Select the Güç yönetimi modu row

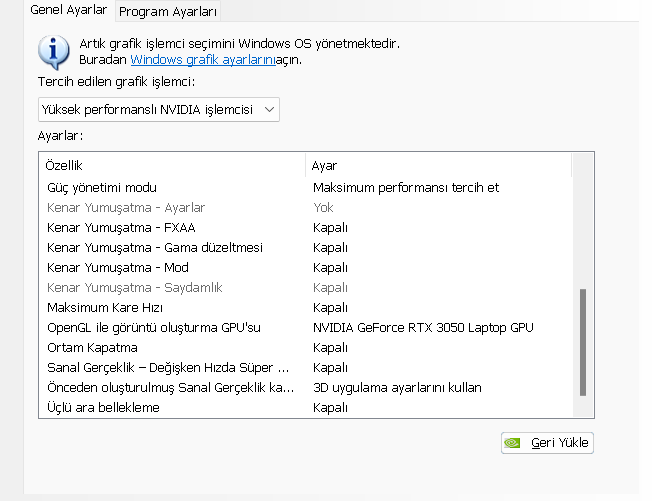click(102, 187)
